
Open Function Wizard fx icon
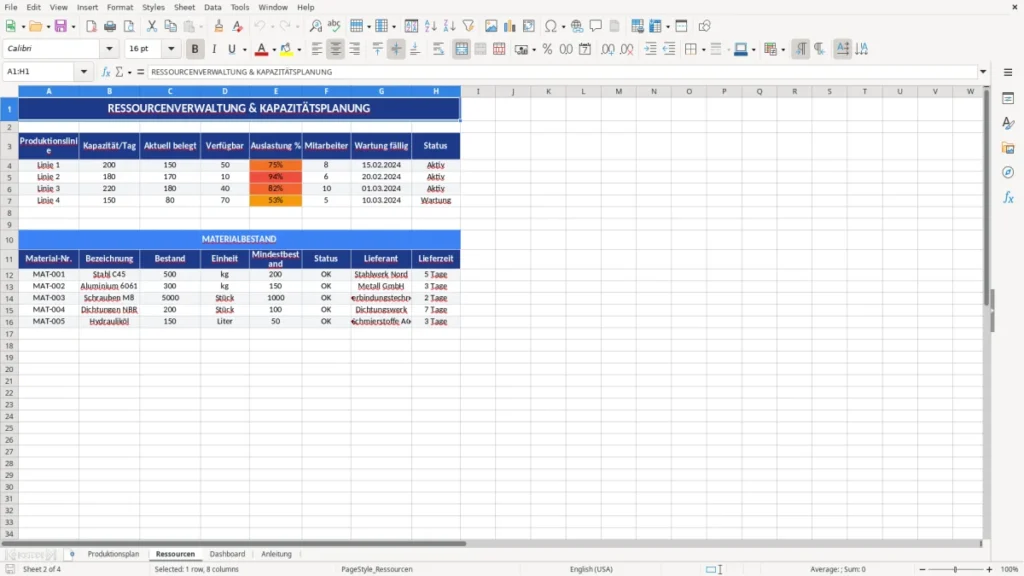[106, 72]
